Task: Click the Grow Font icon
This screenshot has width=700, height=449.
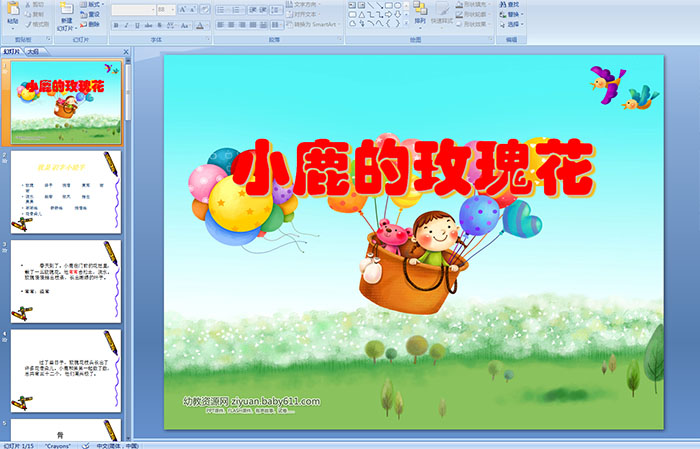Action: [183, 9]
